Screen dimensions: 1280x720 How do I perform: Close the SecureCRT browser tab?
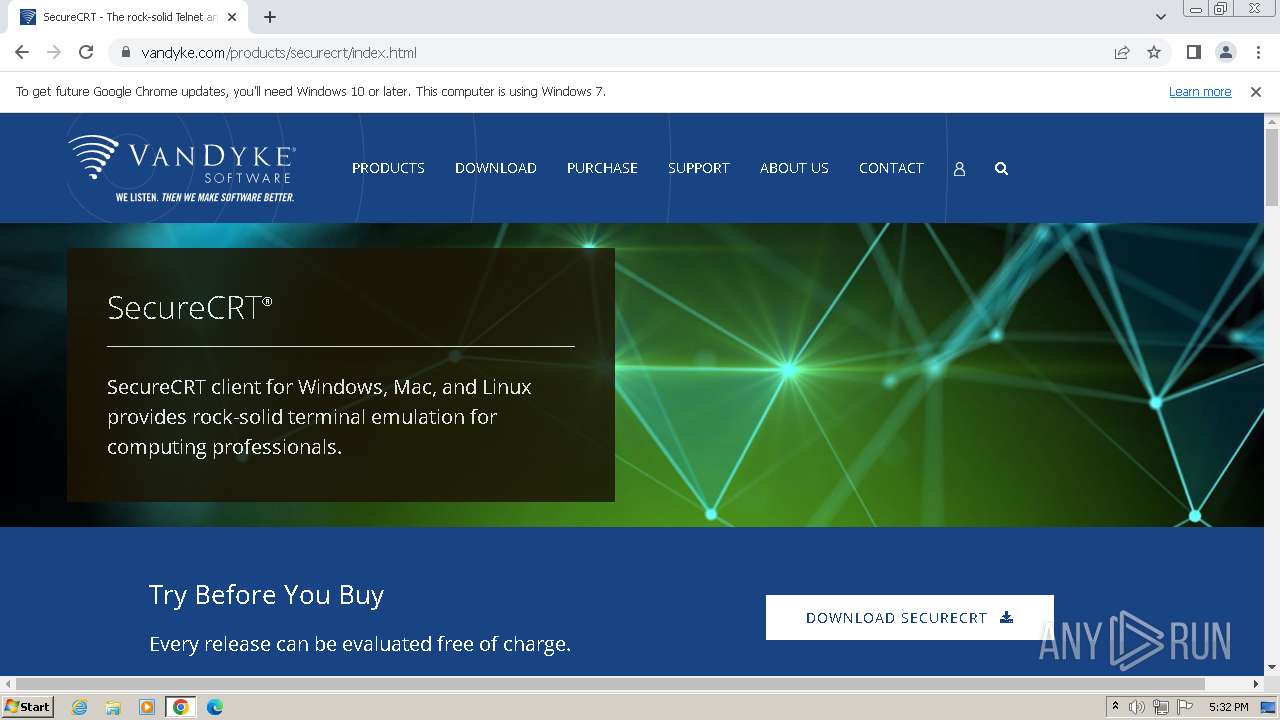232,17
